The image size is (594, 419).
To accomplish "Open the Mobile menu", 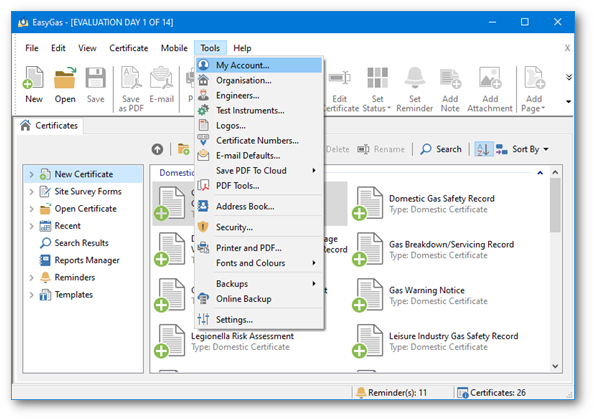I will click(x=174, y=48).
